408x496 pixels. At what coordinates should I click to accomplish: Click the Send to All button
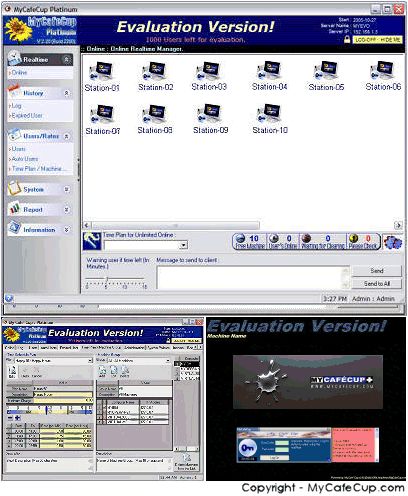pyautogui.click(x=376, y=284)
